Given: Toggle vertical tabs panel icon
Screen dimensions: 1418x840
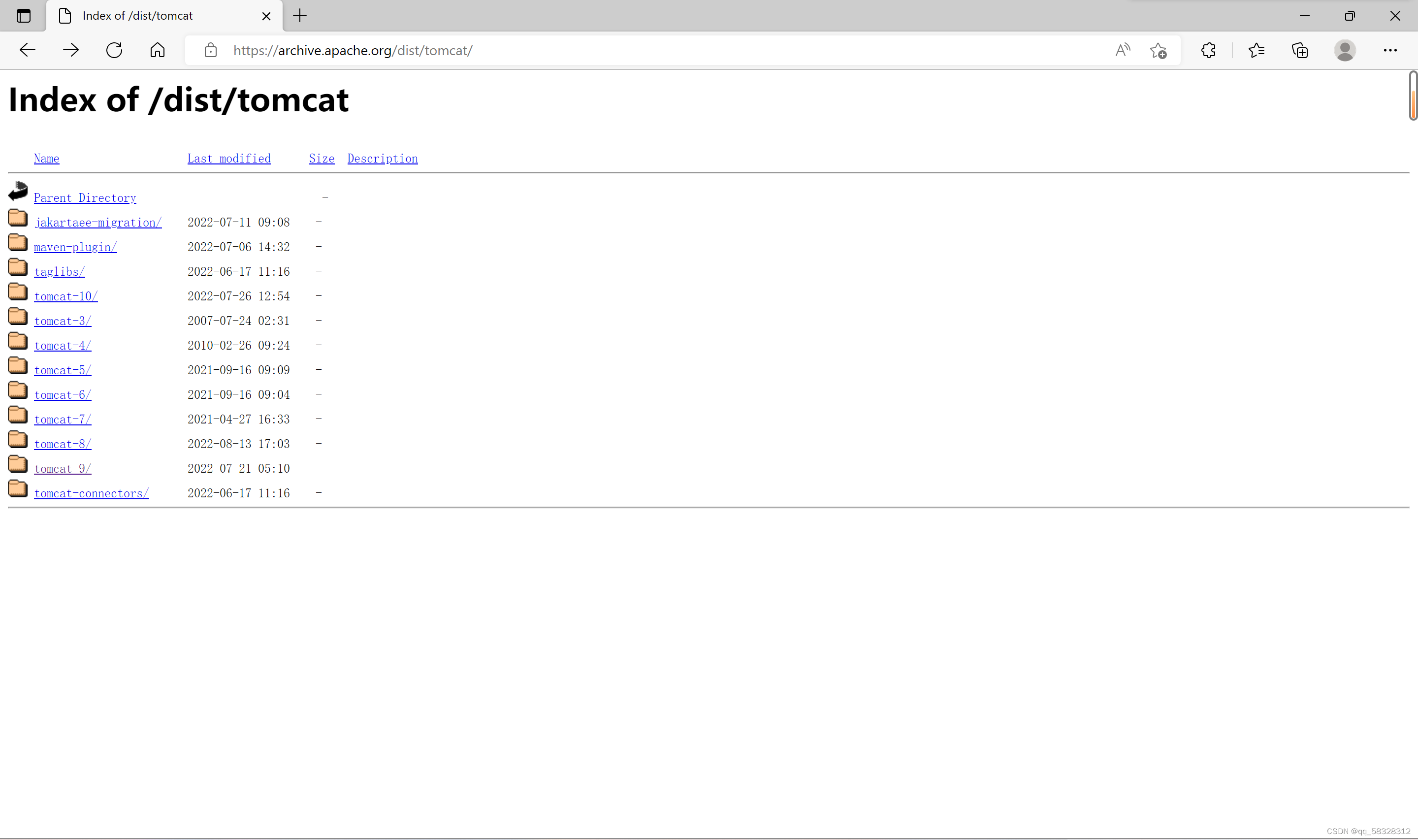Looking at the screenshot, I should 23,16.
